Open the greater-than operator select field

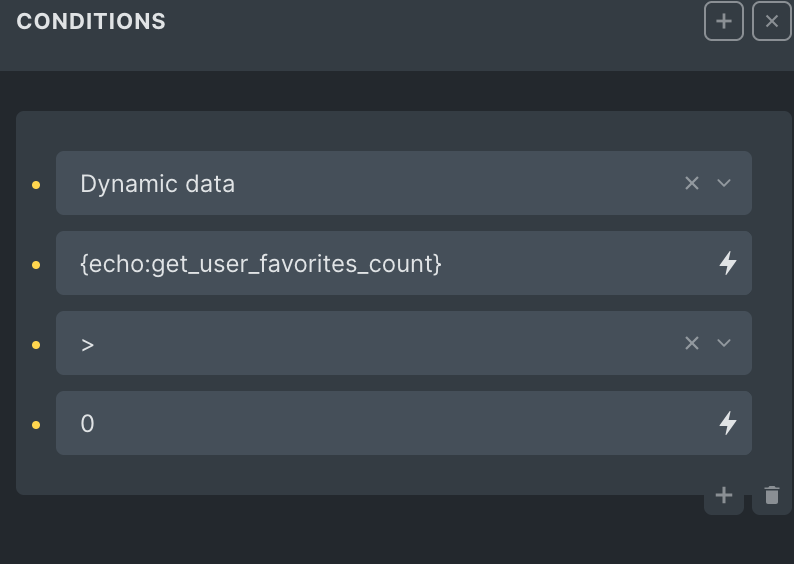tap(404, 343)
